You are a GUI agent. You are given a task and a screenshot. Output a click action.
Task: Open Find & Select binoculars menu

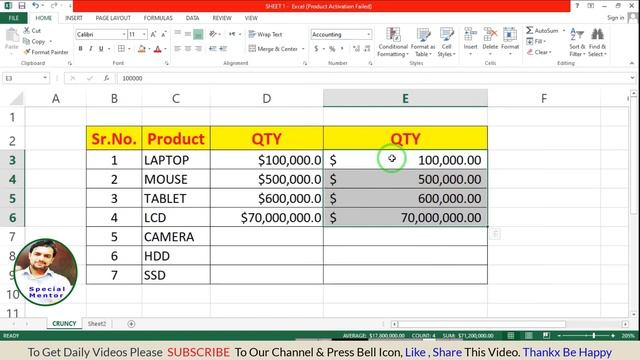pos(597,42)
